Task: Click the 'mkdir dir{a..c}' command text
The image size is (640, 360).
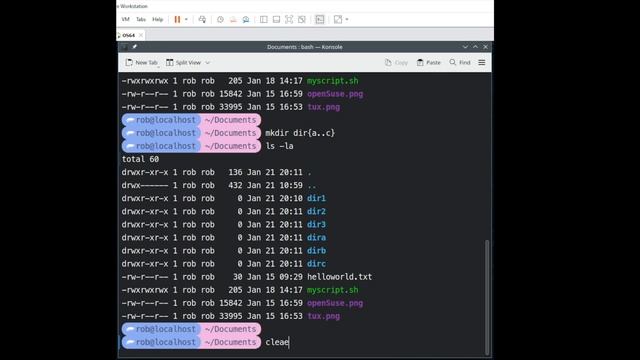Action: (x=300, y=133)
